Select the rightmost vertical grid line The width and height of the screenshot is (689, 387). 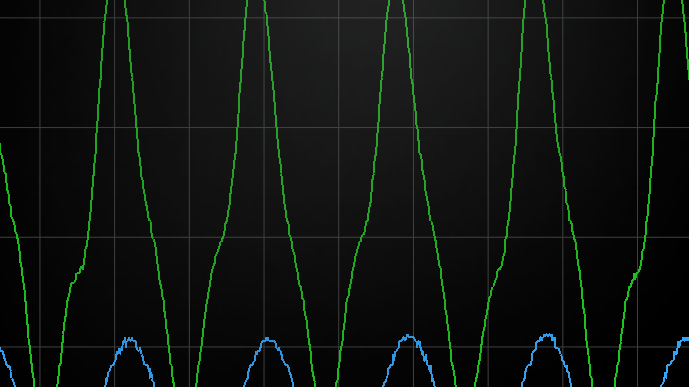tap(638, 193)
